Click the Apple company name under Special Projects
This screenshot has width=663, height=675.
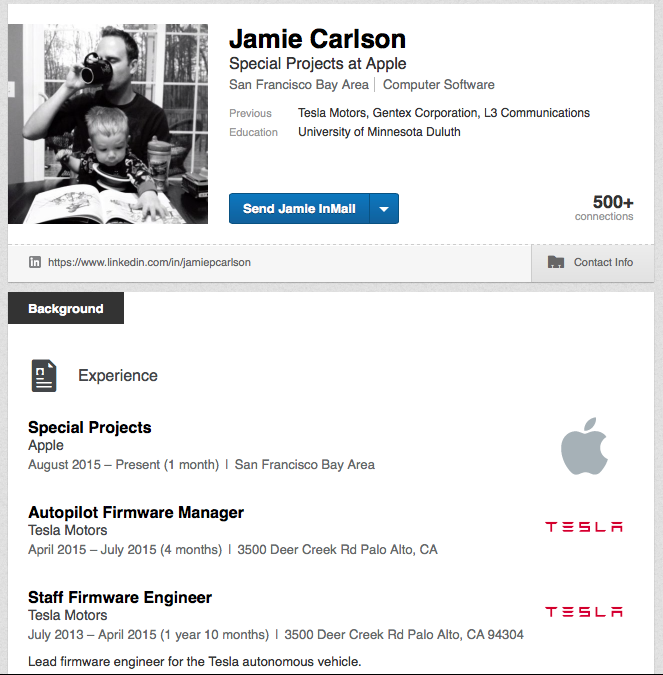tap(46, 445)
